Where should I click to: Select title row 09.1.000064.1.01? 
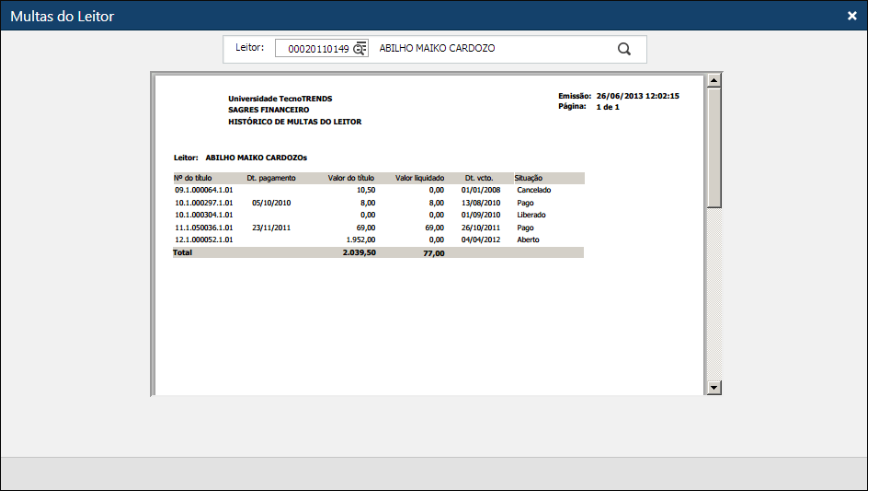point(204,189)
